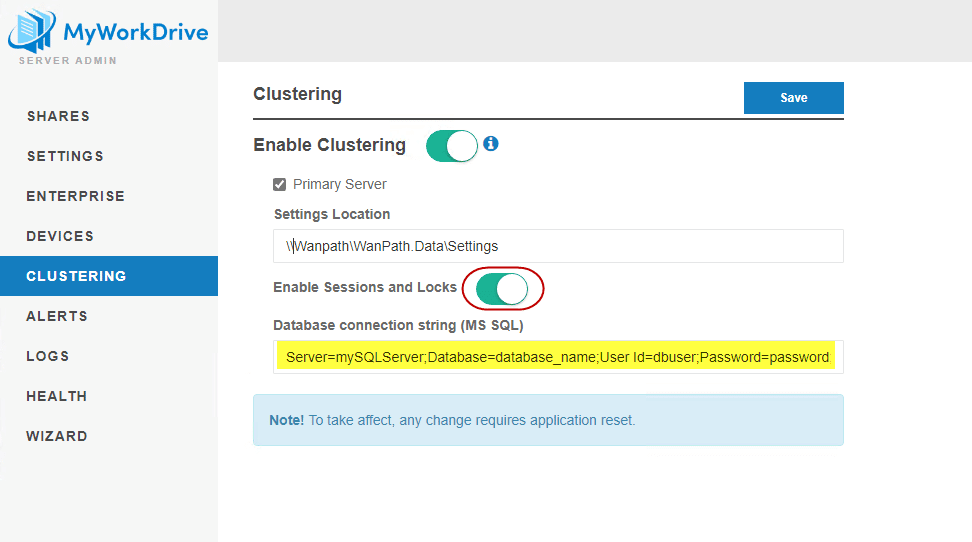Toggle the Enable Clustering switch
Viewport: 972px width, 542px height.
tap(452, 146)
